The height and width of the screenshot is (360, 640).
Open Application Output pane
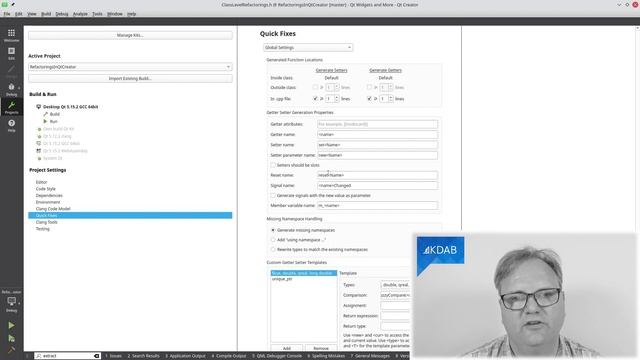point(185,356)
